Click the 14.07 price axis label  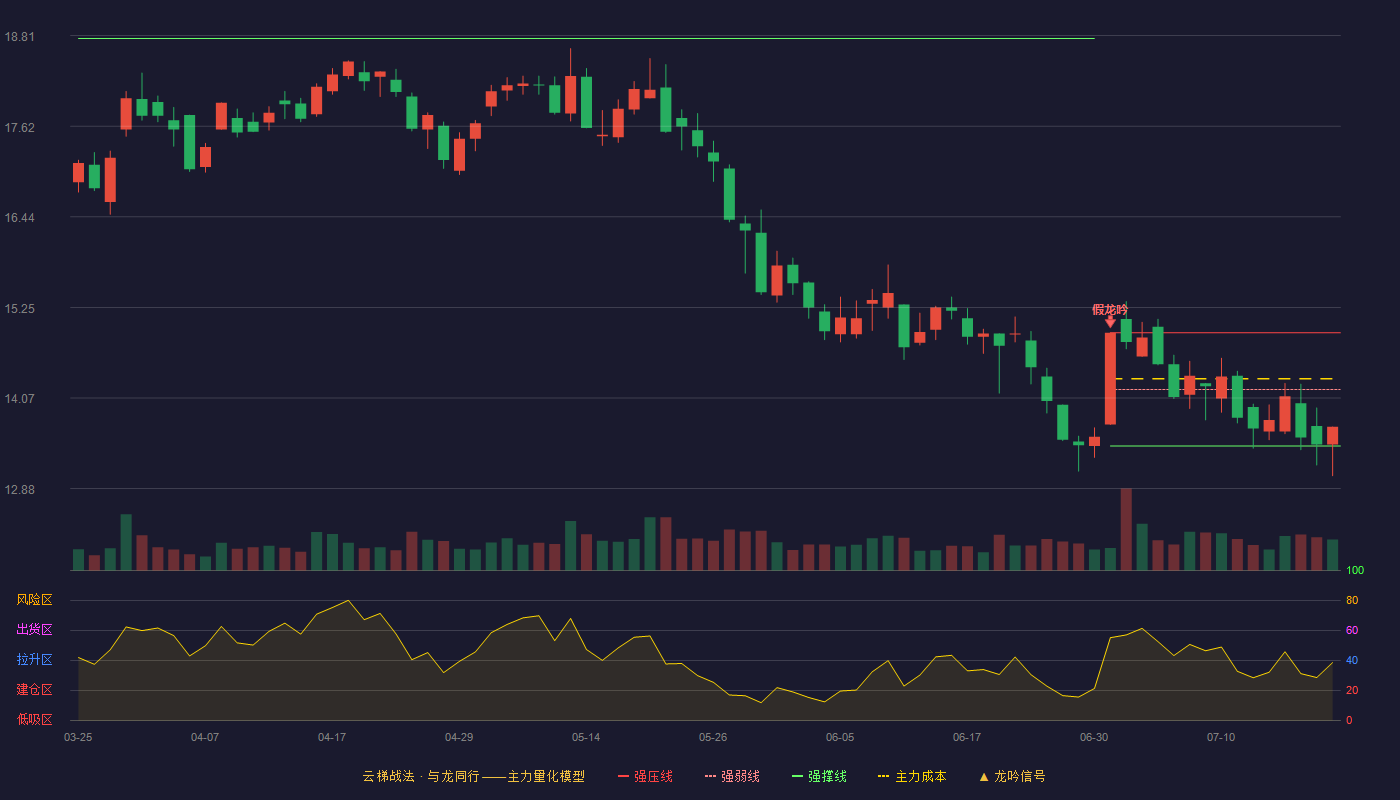(19, 399)
